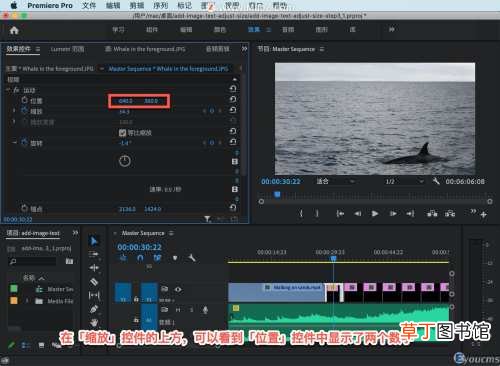Open 效果控件 panel menu icon
The height and width of the screenshot is (366, 500).
(38, 49)
